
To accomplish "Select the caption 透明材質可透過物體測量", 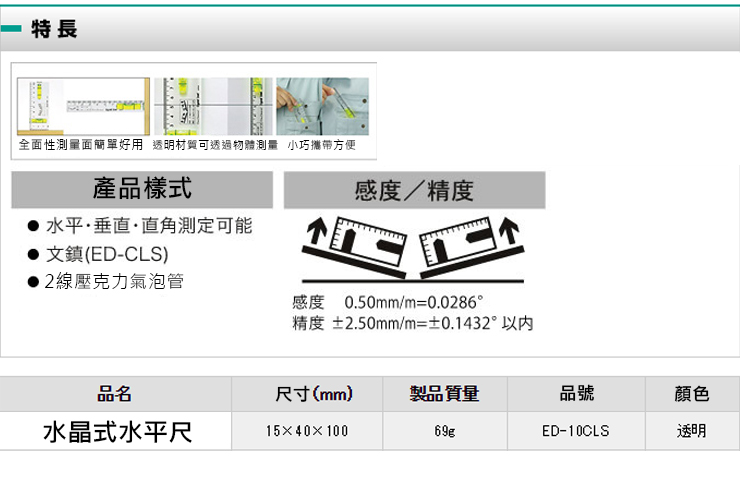I will point(214,145).
